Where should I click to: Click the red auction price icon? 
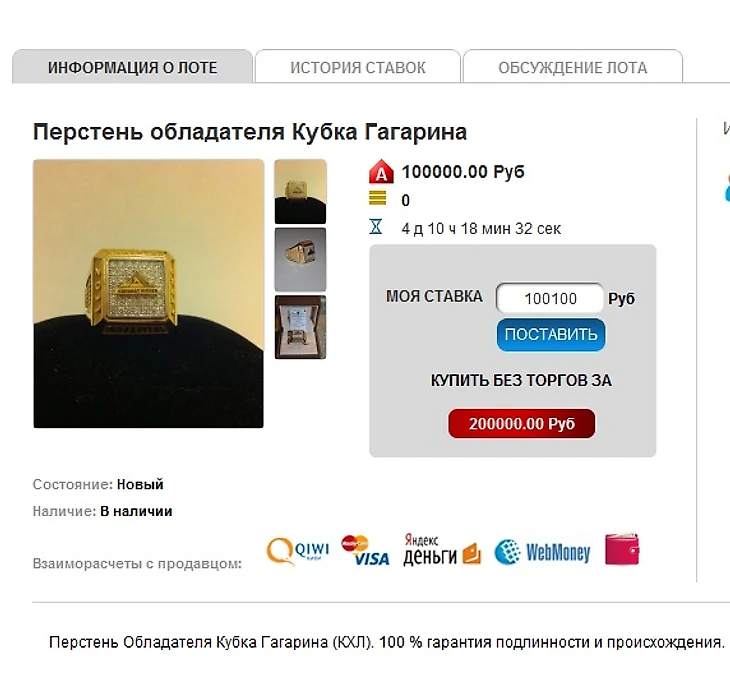pos(381,171)
